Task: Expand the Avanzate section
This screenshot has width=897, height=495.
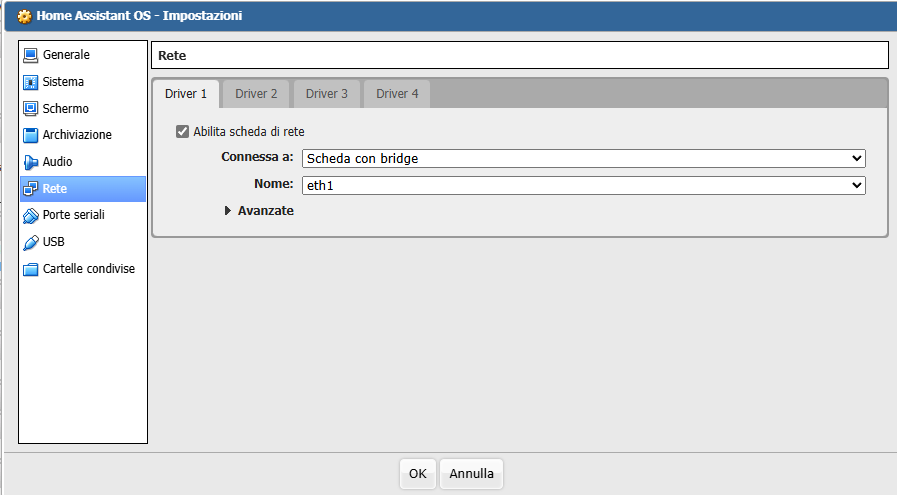Action: 259,211
